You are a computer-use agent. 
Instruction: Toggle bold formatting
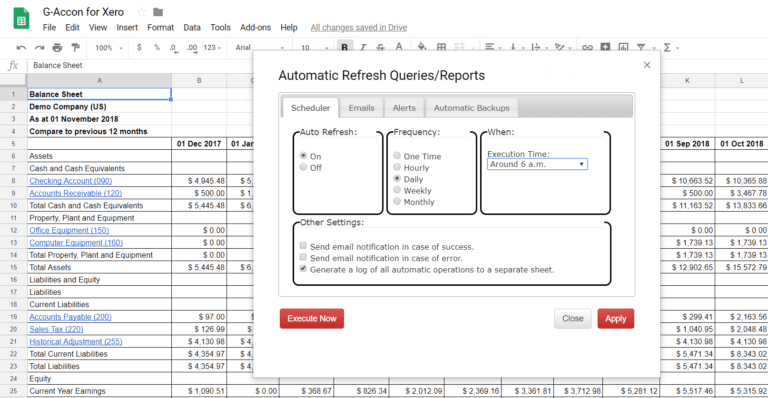point(345,47)
